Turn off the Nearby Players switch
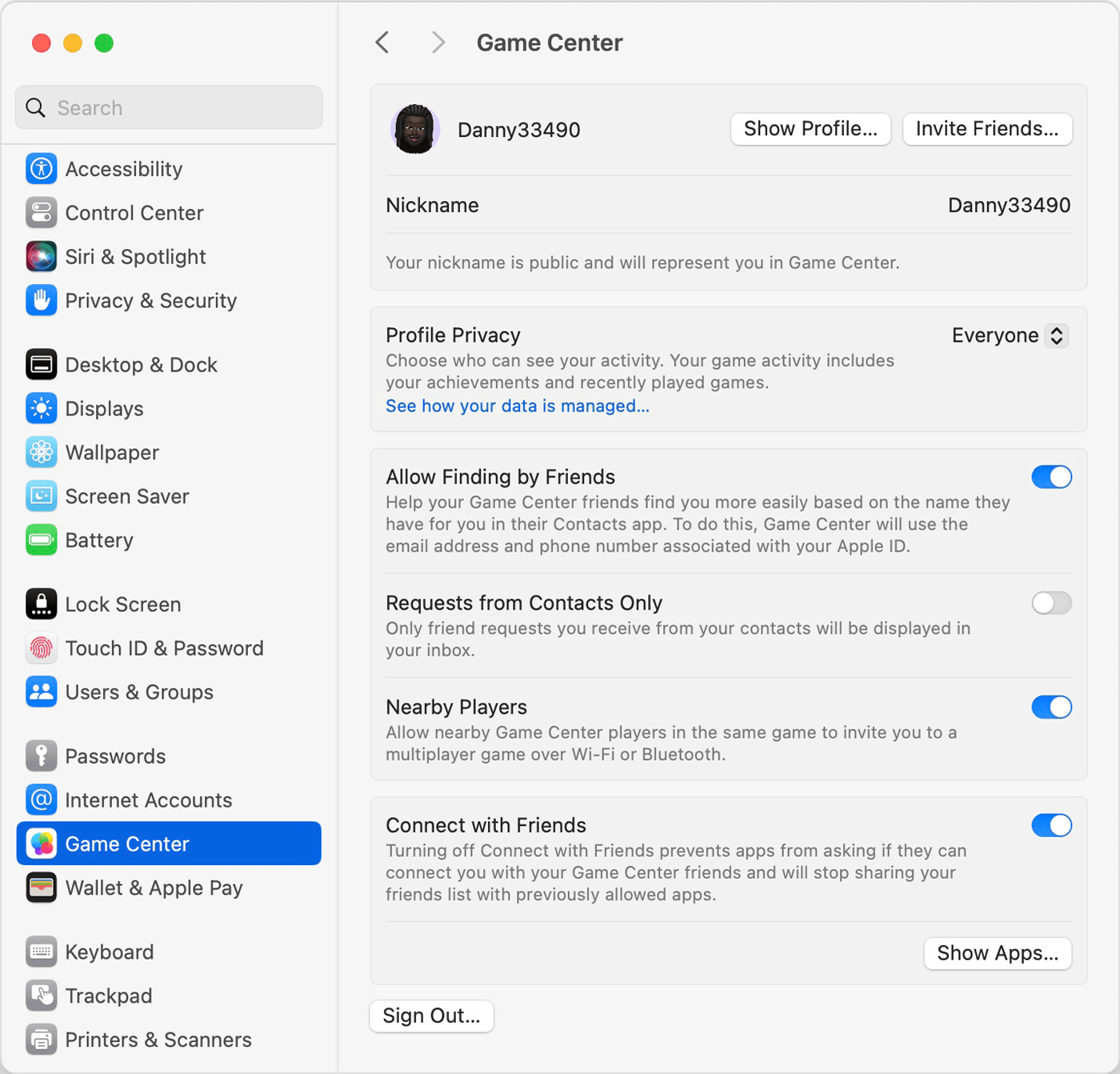Viewport: 1120px width, 1074px height. 1051,707
